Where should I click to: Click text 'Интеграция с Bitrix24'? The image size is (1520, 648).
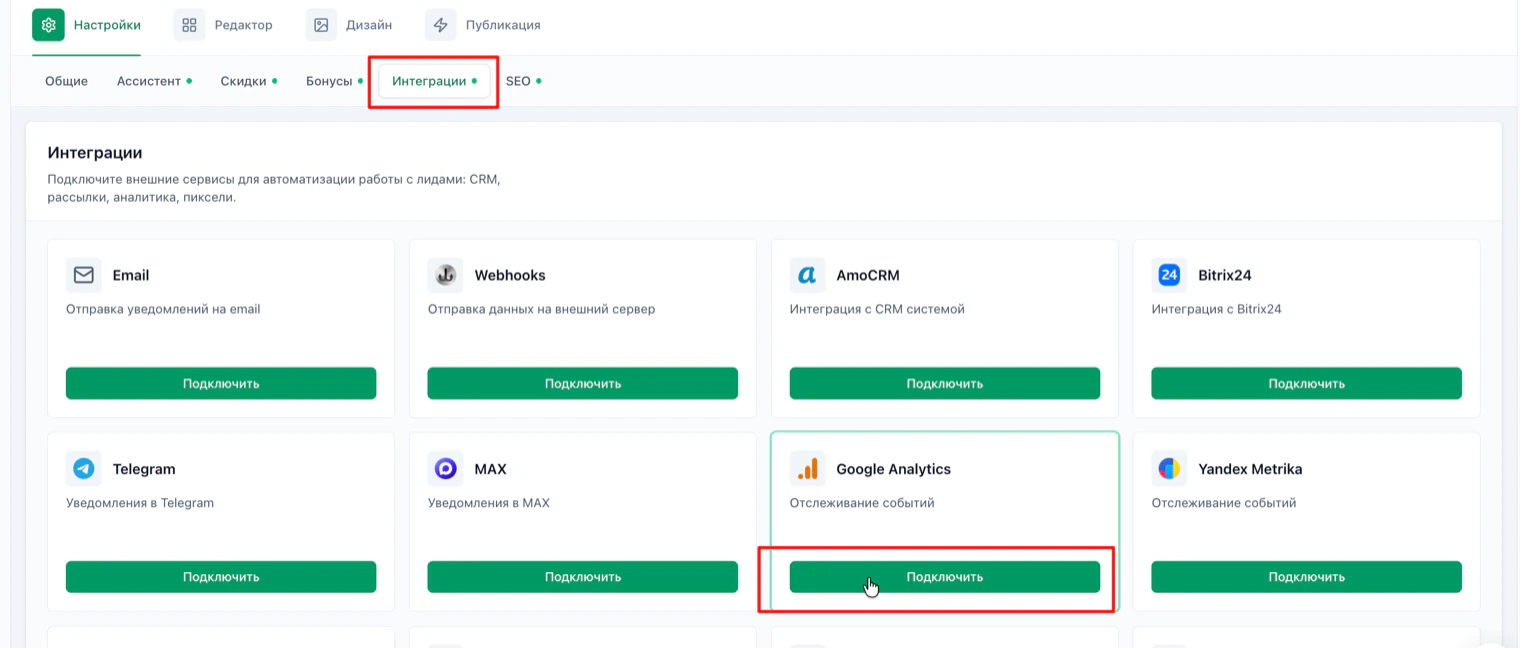1216,309
